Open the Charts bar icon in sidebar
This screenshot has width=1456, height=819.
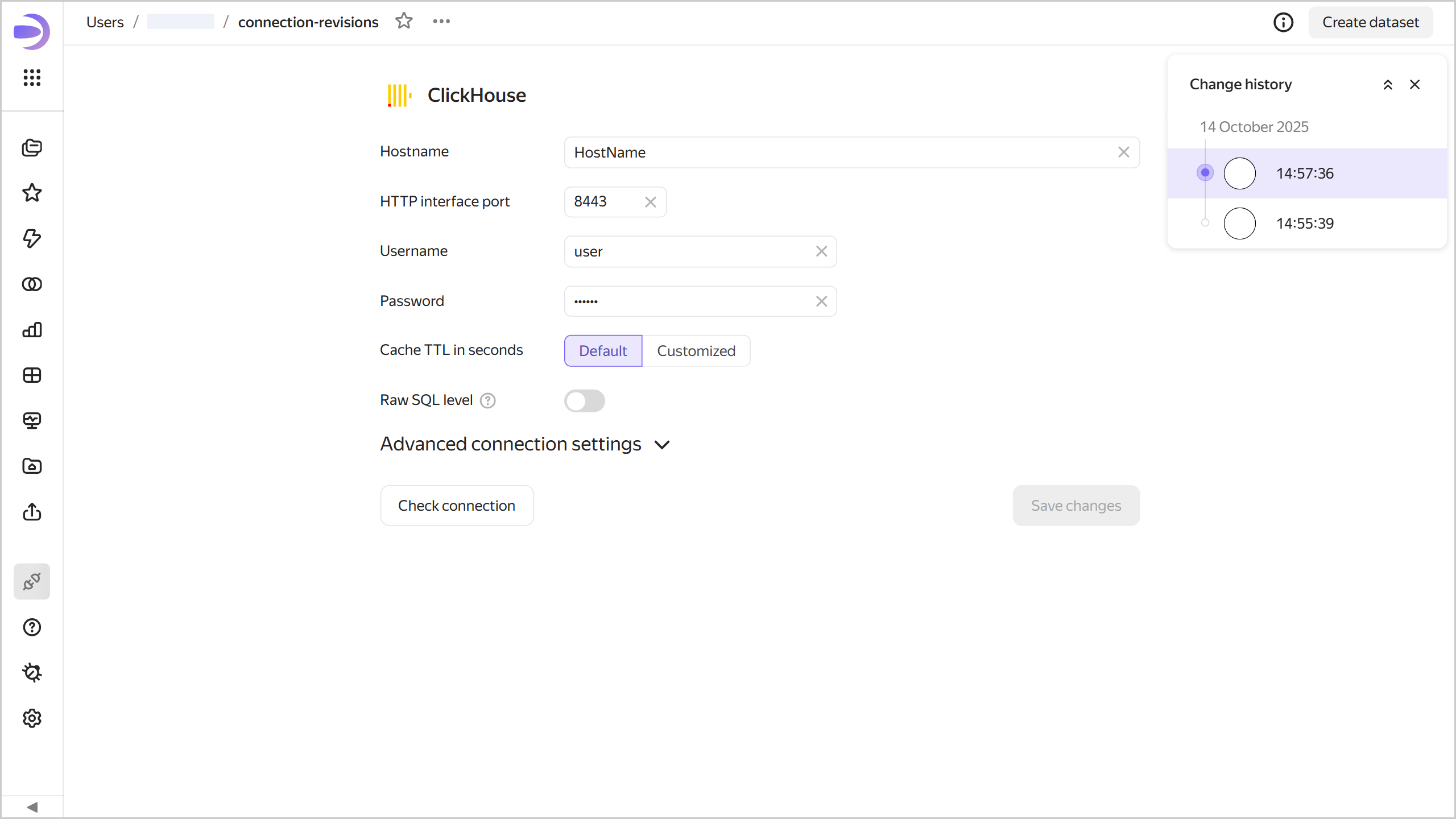point(32,330)
